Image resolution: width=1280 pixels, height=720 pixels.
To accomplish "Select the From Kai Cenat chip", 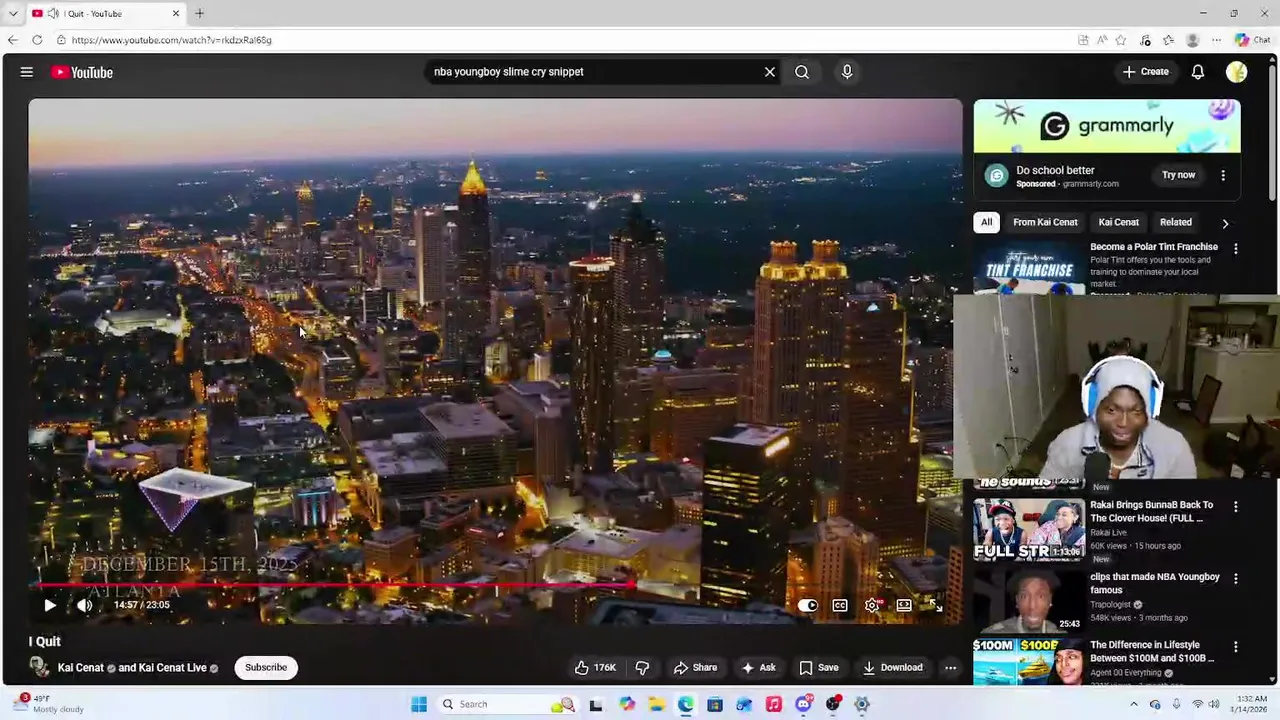I will pyautogui.click(x=1045, y=222).
